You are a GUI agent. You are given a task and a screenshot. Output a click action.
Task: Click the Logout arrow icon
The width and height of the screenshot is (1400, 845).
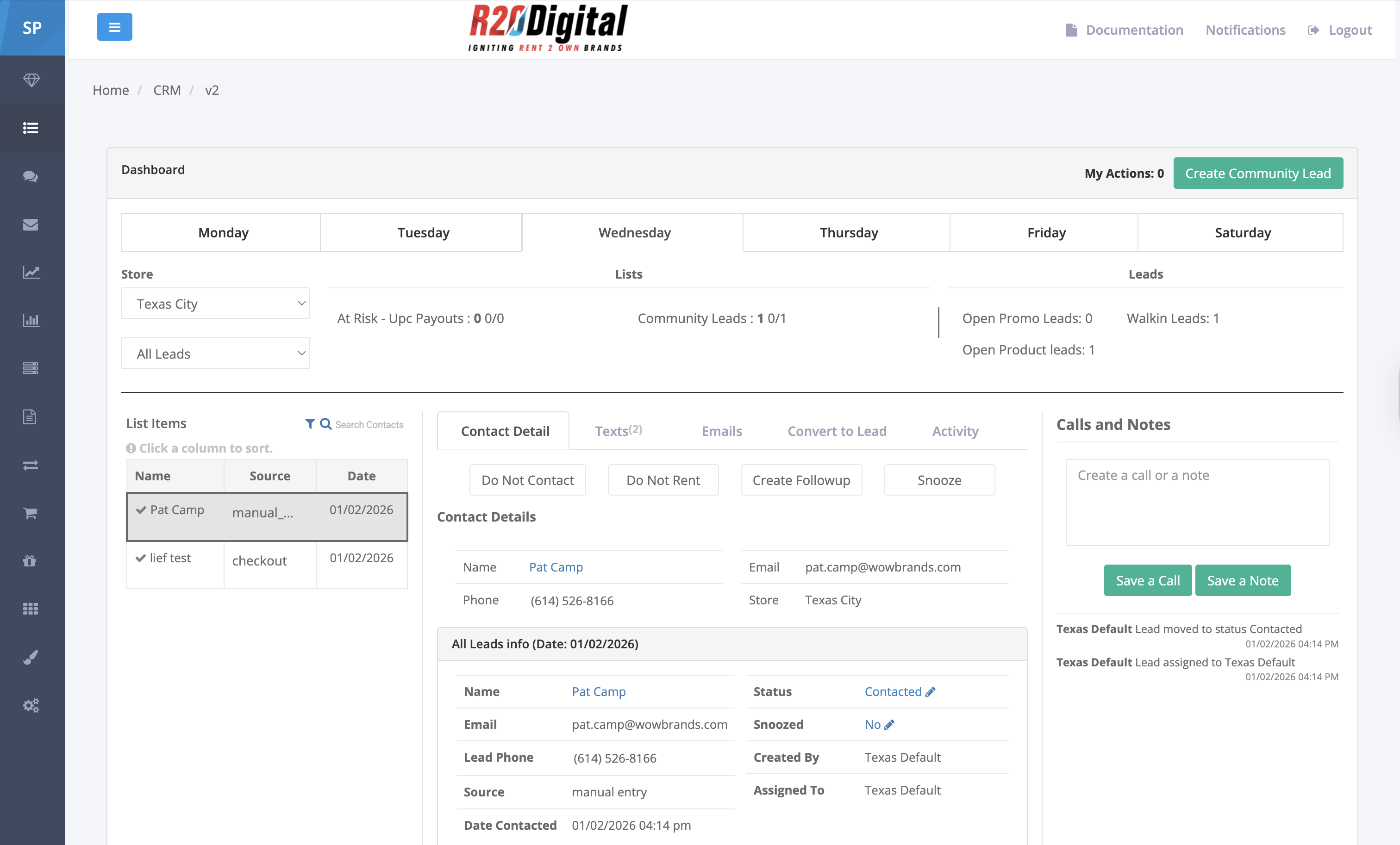pos(1313,30)
